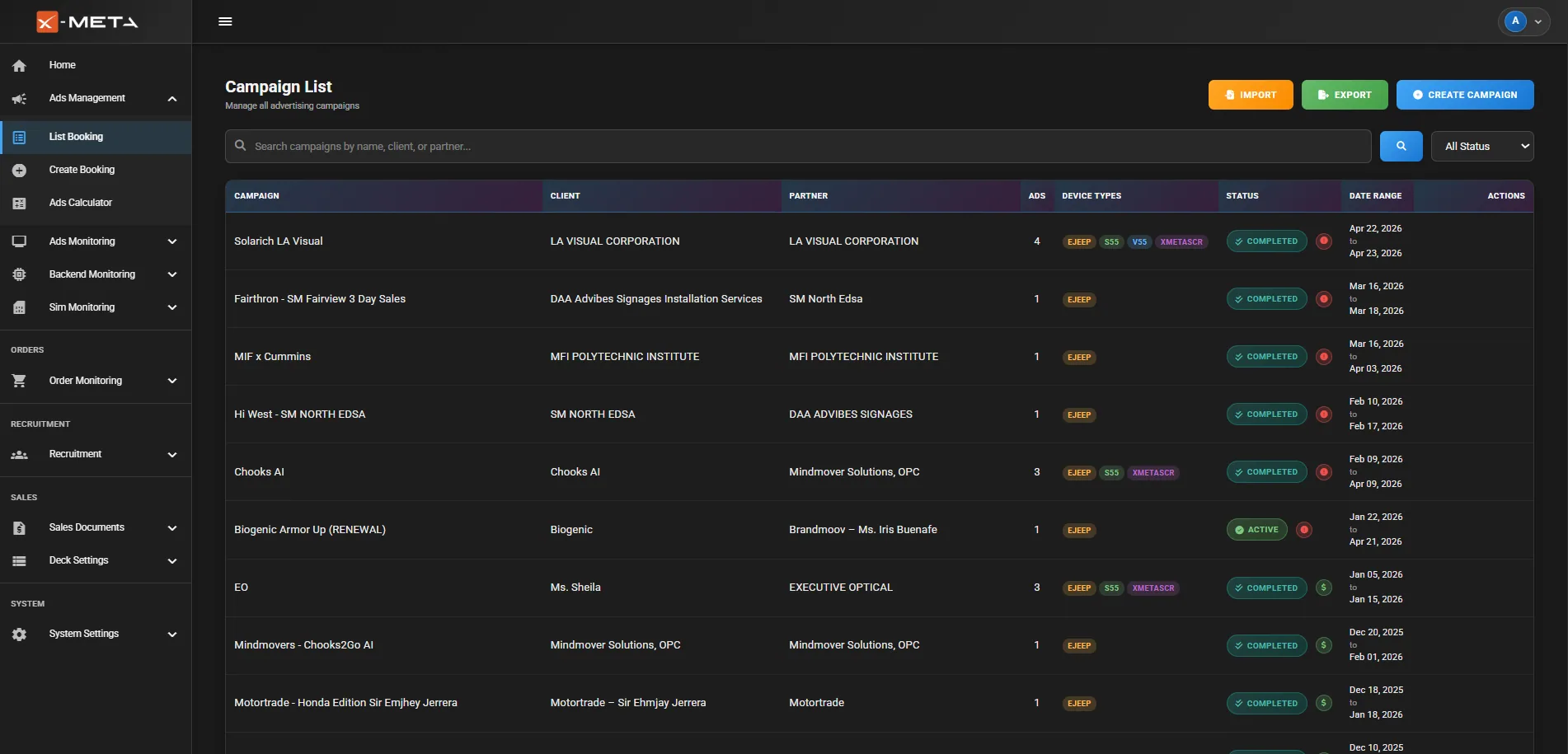Screen dimensions: 1568x754
Task: Click the Order Monitoring cart icon
Action: [20, 381]
